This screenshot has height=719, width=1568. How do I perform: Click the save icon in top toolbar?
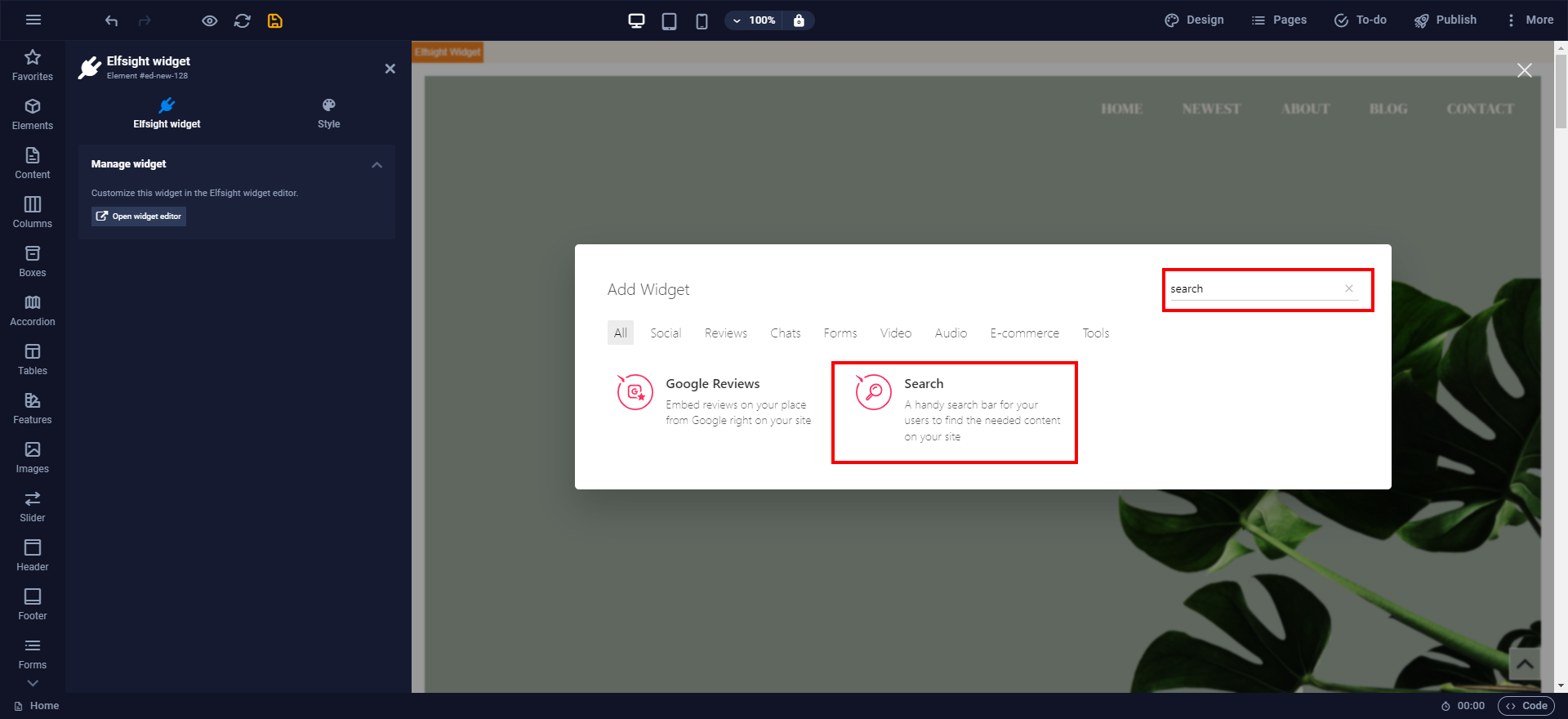[275, 21]
